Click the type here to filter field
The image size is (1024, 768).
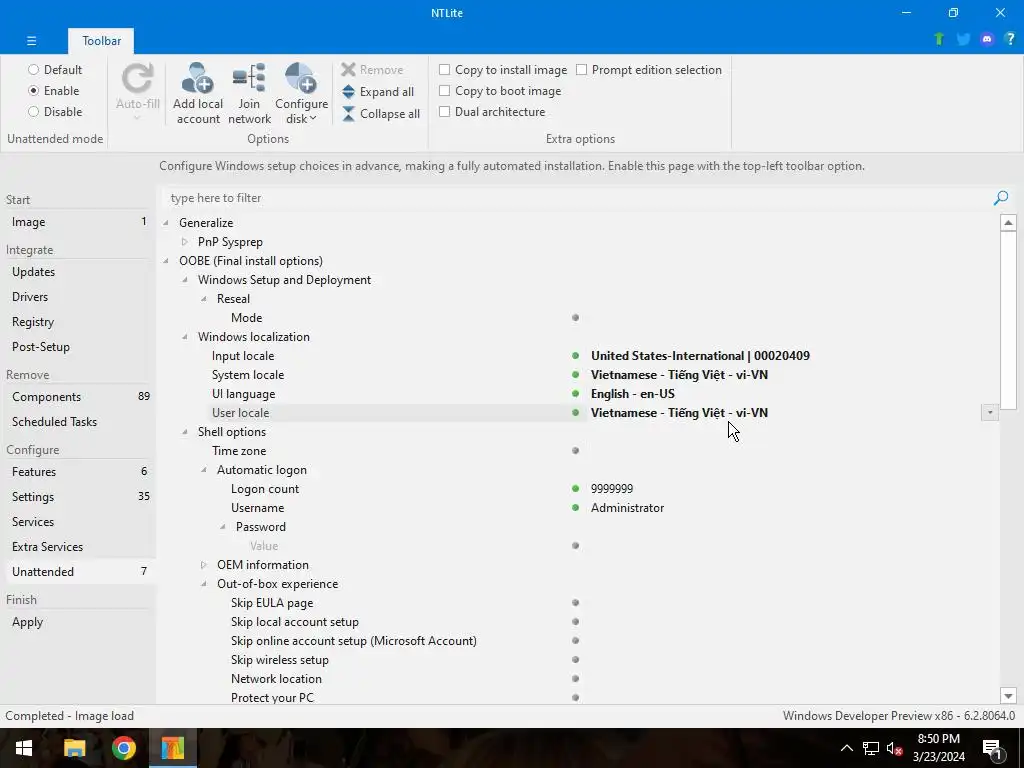pyautogui.click(x=575, y=198)
